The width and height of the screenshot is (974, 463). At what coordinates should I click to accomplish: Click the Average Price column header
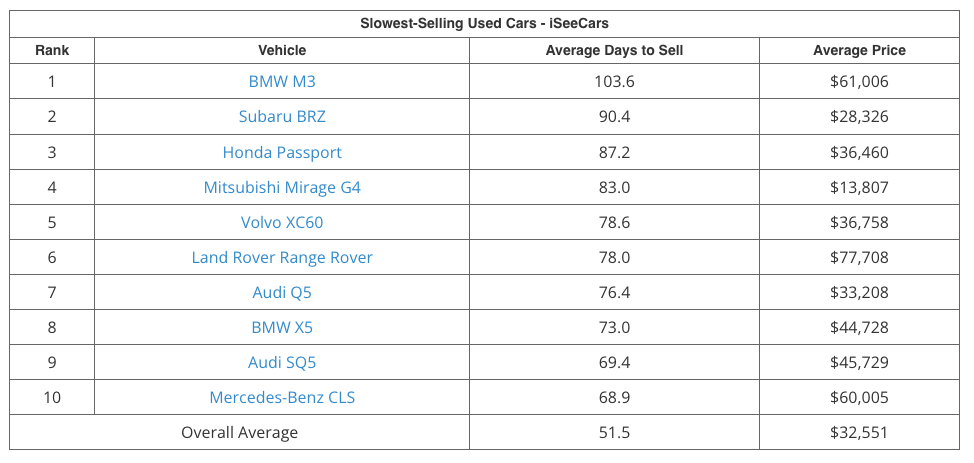point(859,50)
